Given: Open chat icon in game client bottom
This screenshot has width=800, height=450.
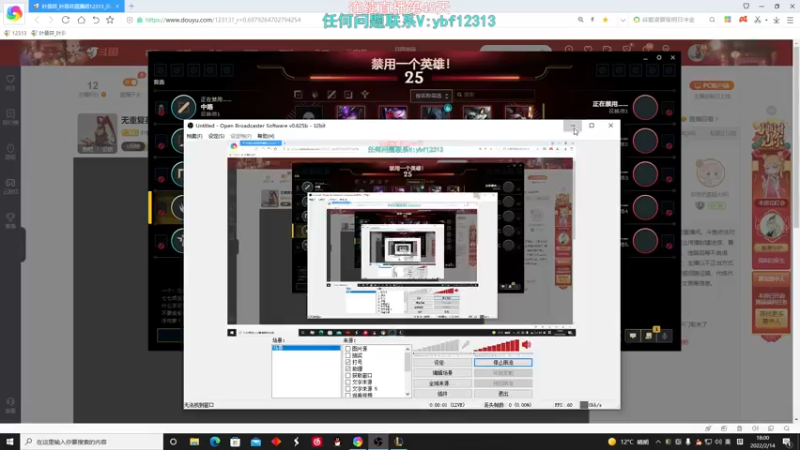Looking at the screenshot, I should [x=633, y=336].
